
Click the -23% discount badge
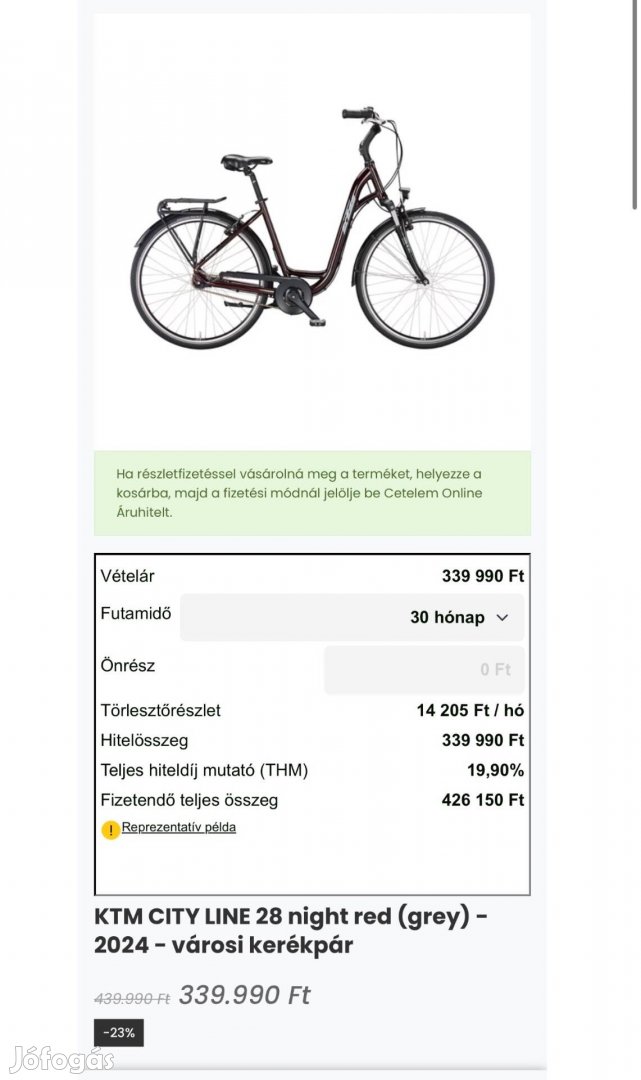click(x=119, y=1032)
